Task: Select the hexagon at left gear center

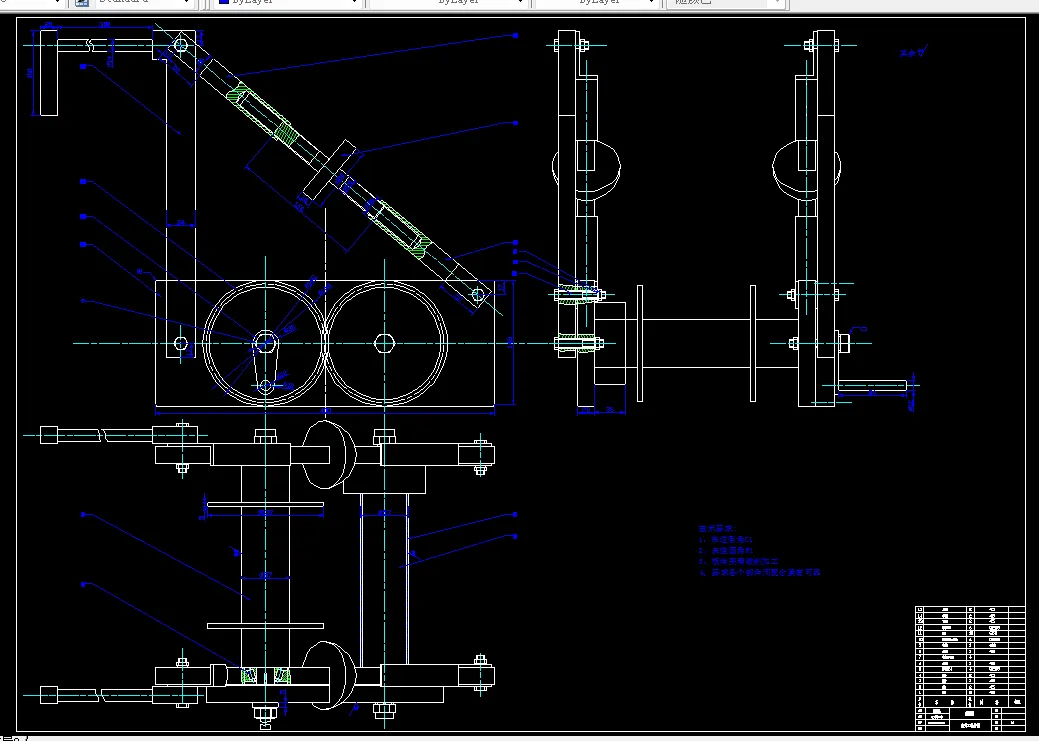Action: pyautogui.click(x=265, y=343)
